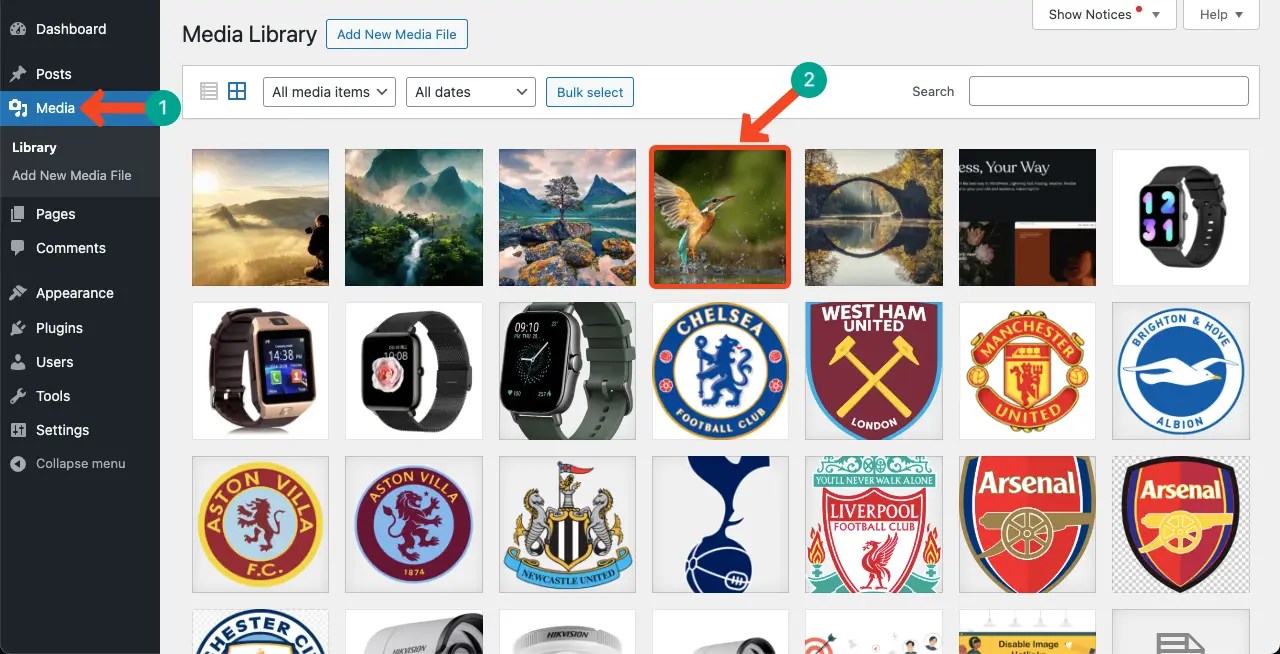Open the All dates filter dropdown
Screen dimensions: 1280x654
(470, 91)
